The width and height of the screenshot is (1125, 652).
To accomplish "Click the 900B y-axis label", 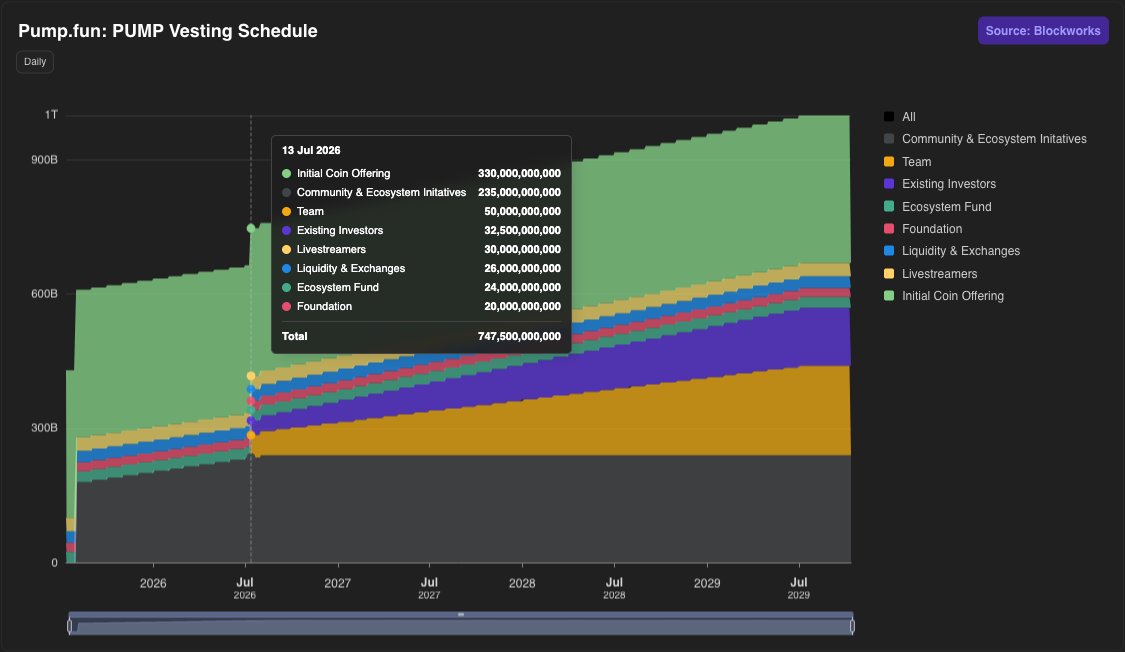I will (44, 160).
